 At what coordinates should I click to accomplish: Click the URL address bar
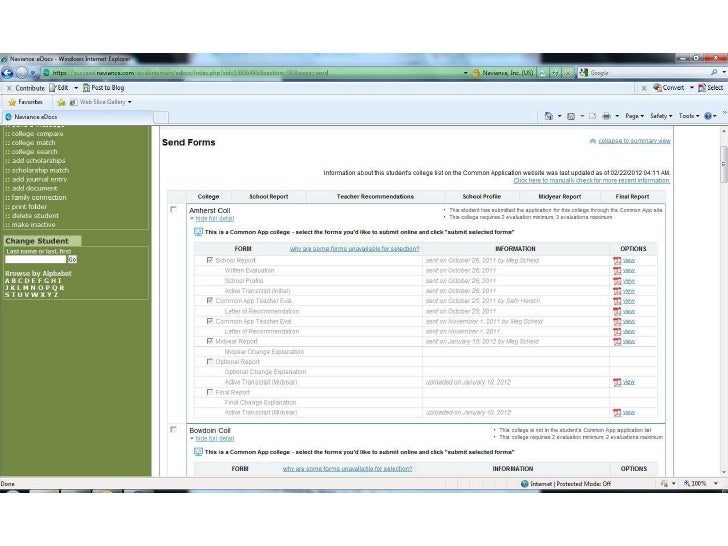(255, 73)
